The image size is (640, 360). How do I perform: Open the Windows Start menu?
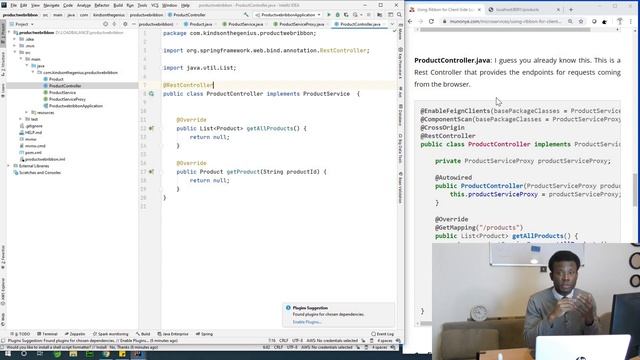coord(8,354)
